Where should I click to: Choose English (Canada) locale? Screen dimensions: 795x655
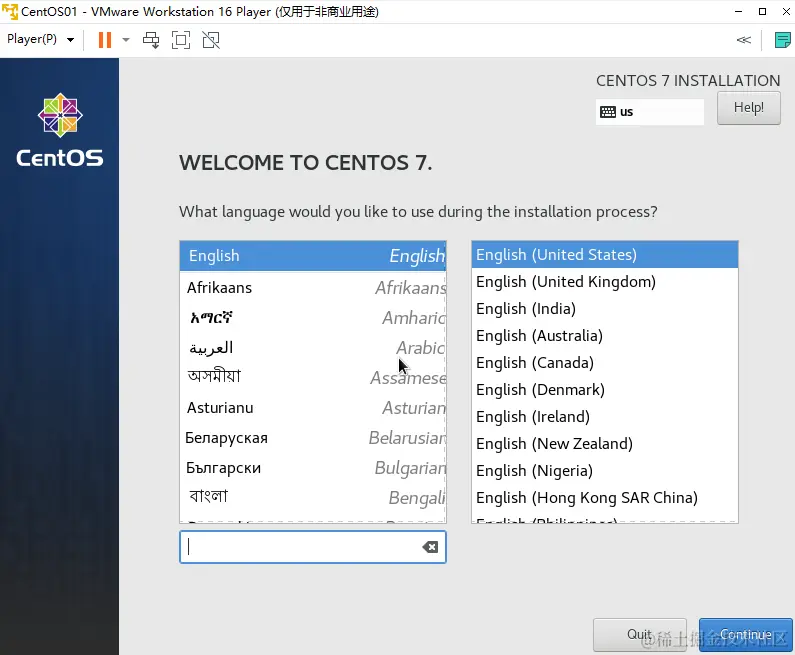pyautogui.click(x=604, y=363)
